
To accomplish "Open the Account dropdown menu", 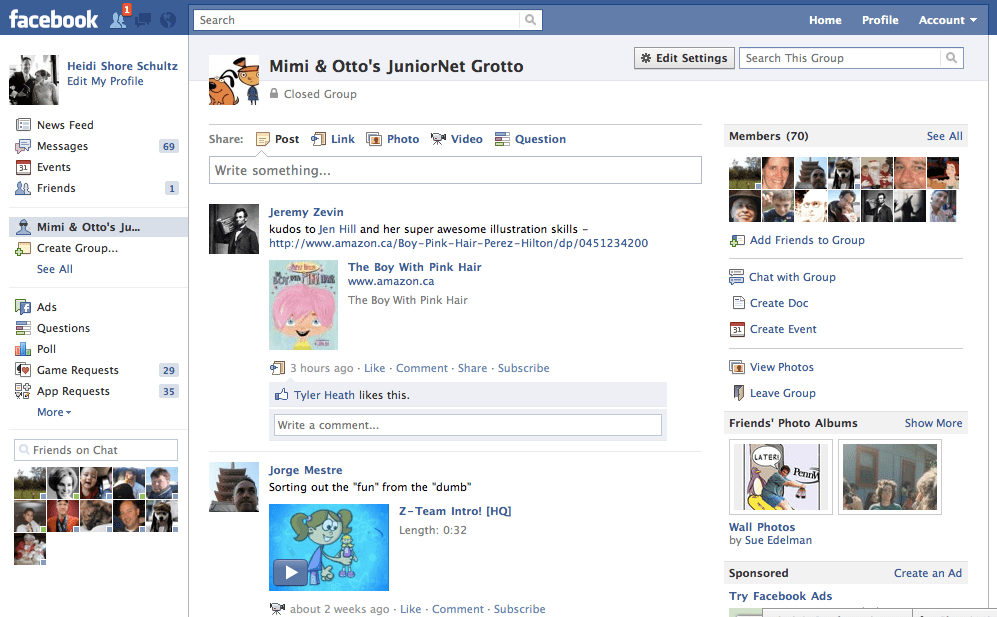I will 947,20.
